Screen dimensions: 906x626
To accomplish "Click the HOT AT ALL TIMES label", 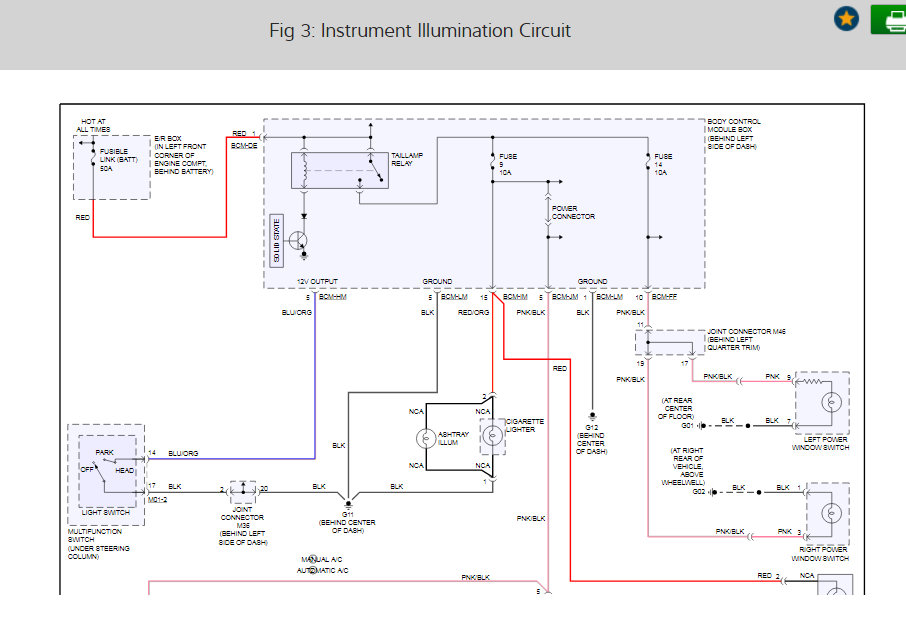I will pos(94,125).
